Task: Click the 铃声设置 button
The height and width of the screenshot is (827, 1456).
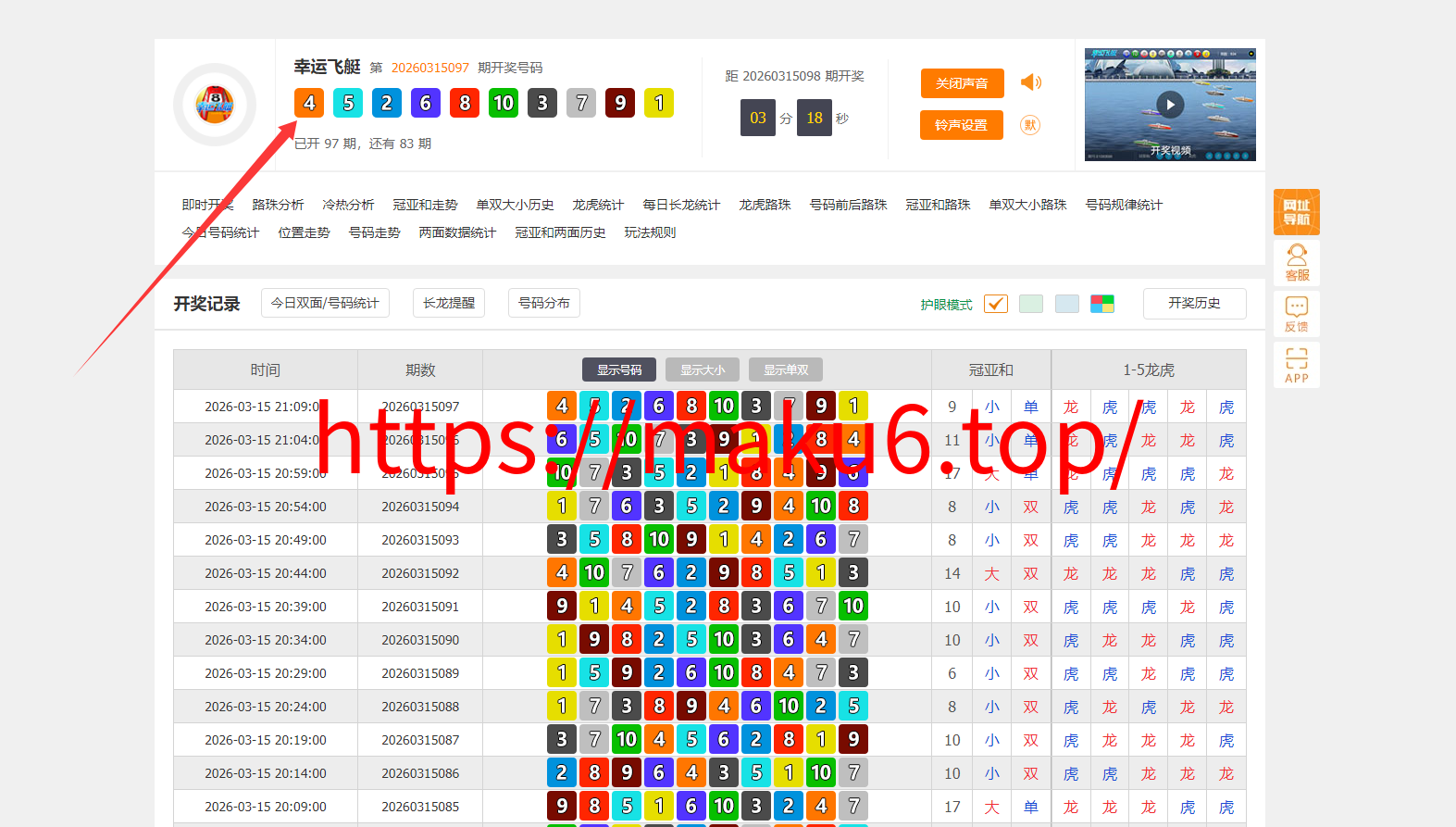Action: [962, 125]
